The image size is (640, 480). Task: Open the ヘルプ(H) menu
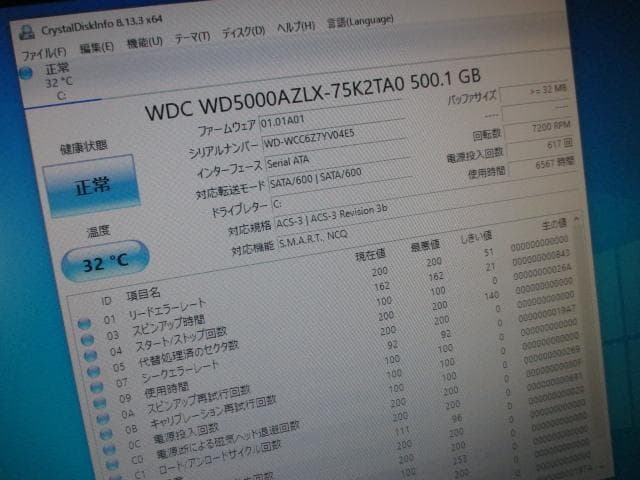[x=296, y=27]
